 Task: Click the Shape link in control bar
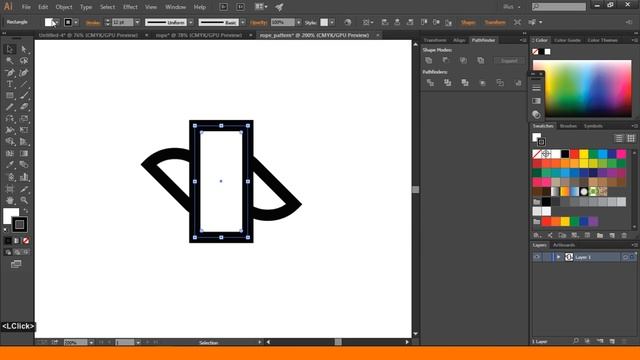(468, 22)
